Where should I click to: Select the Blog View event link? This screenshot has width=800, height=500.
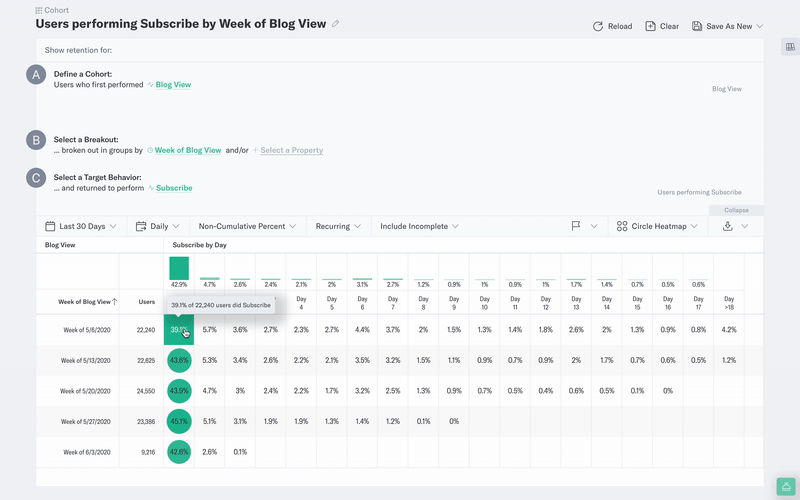173,85
